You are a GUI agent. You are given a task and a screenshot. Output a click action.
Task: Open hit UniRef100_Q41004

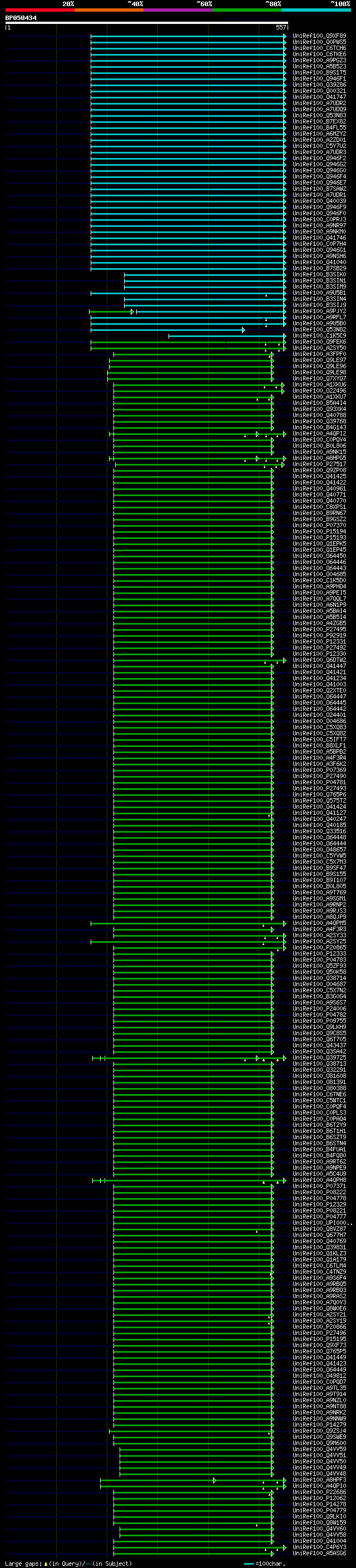(x=319, y=1541)
